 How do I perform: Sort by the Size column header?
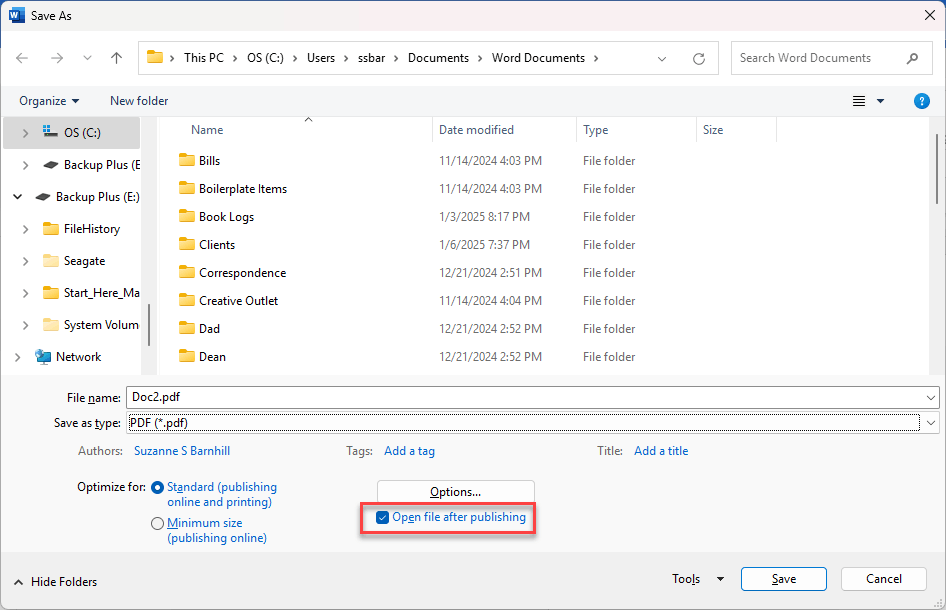713,130
